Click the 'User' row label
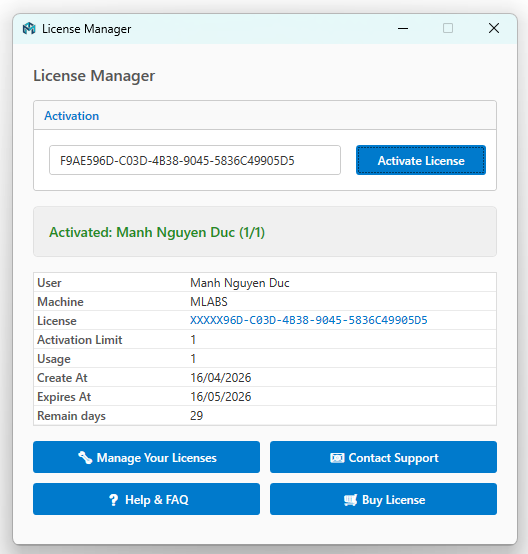 point(49,283)
